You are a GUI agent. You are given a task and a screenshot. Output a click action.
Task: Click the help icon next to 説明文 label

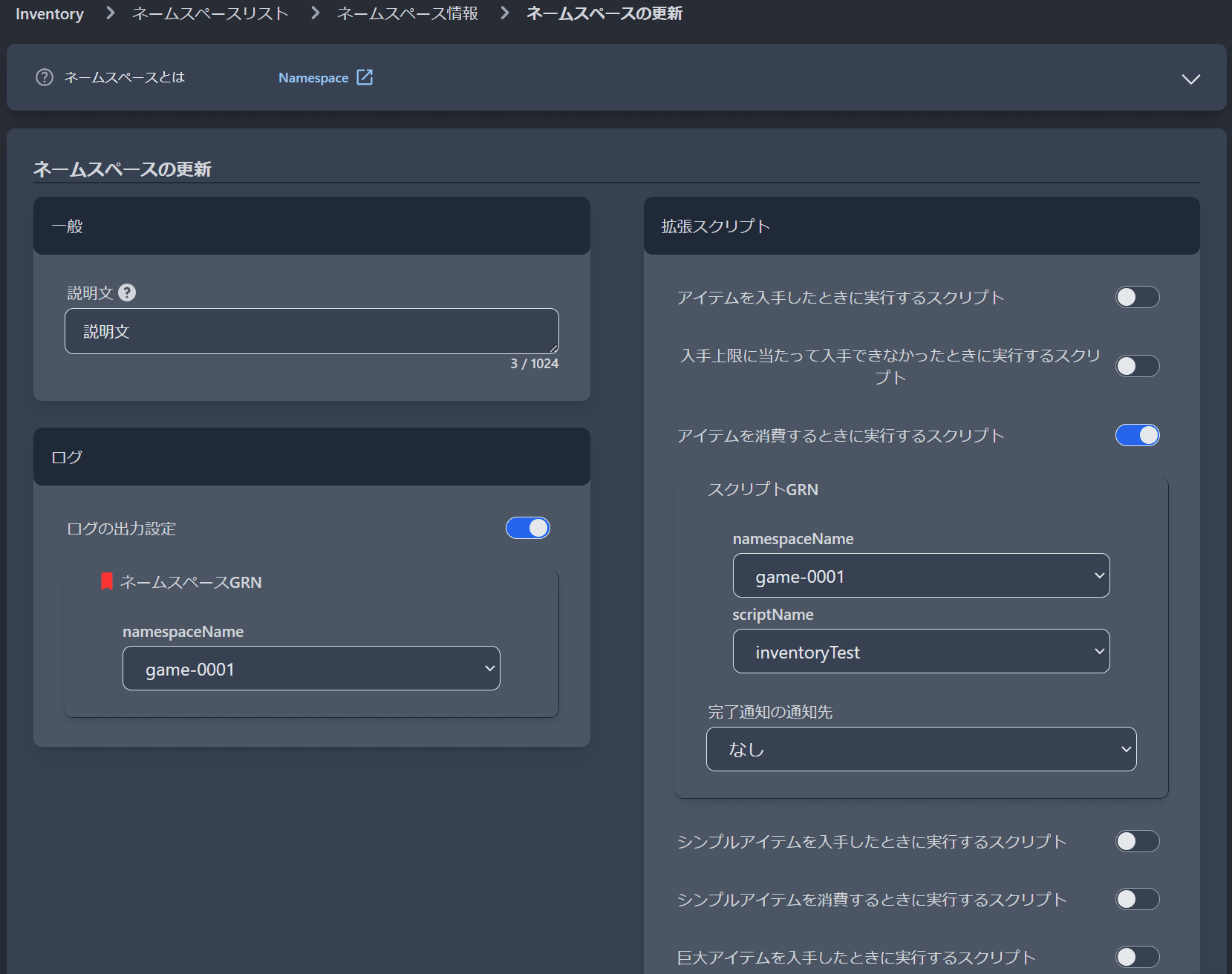(x=127, y=292)
